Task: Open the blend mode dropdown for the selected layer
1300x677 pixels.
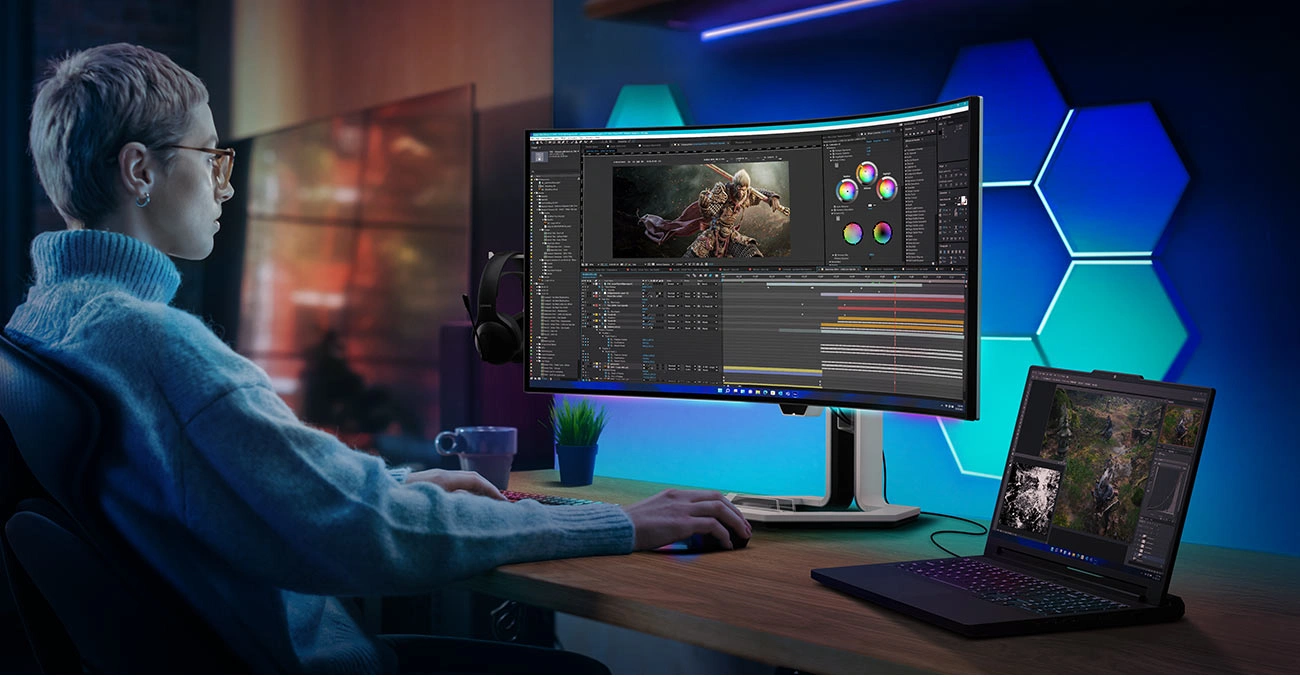Action: [x=670, y=284]
